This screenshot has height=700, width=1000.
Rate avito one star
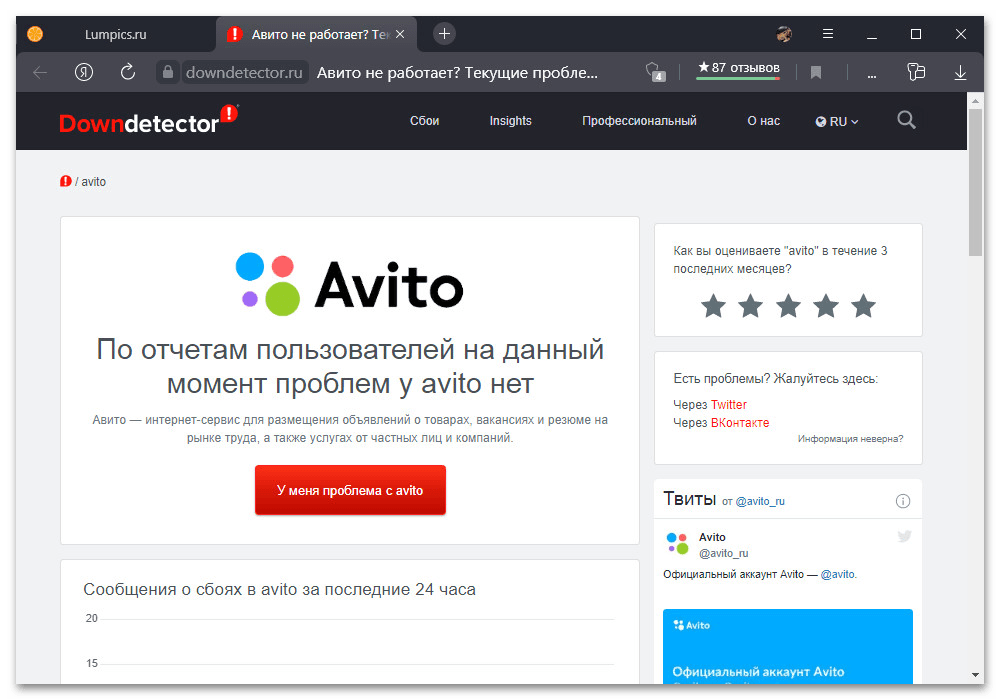point(713,306)
